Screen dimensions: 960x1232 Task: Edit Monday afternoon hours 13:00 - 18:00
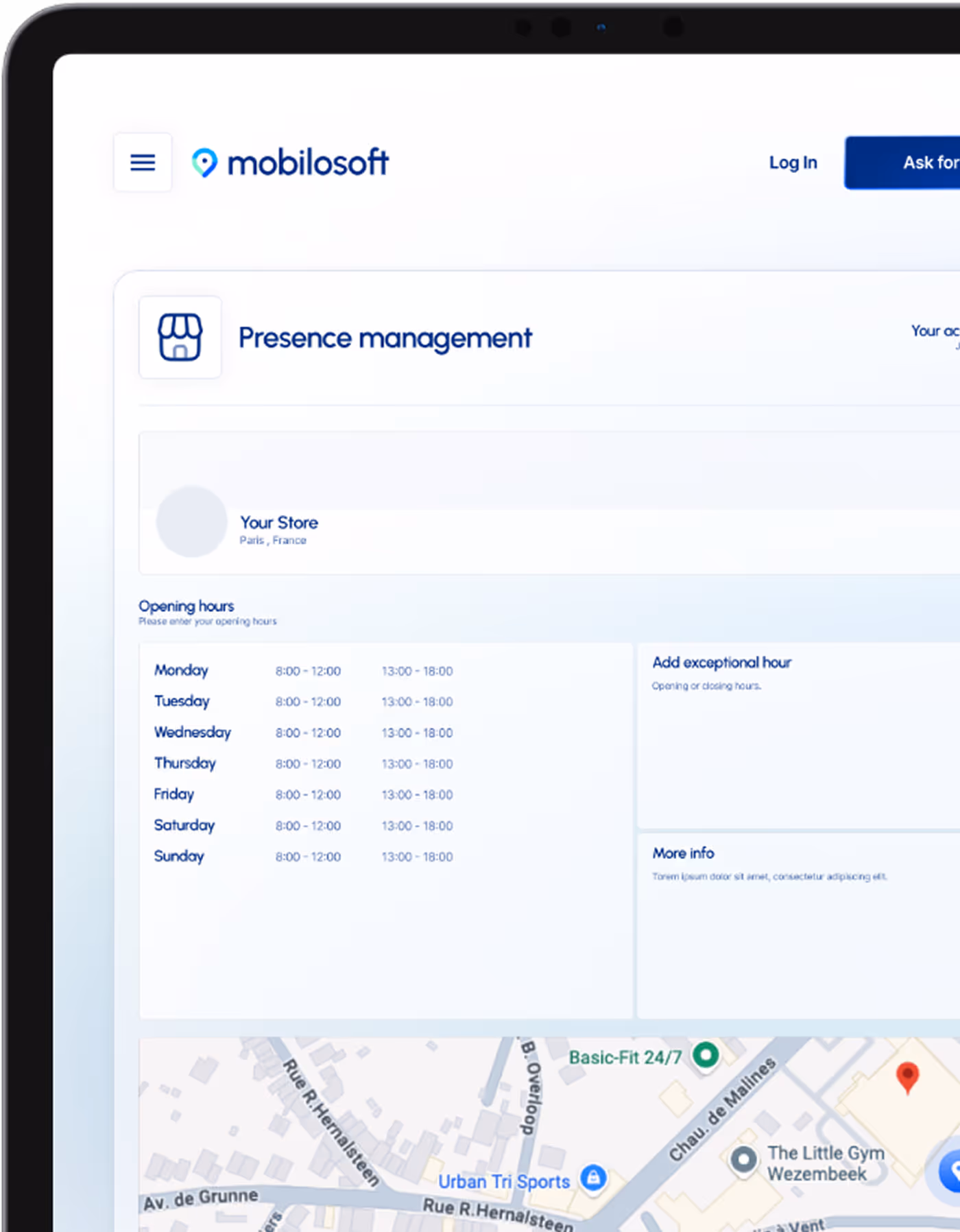(417, 671)
